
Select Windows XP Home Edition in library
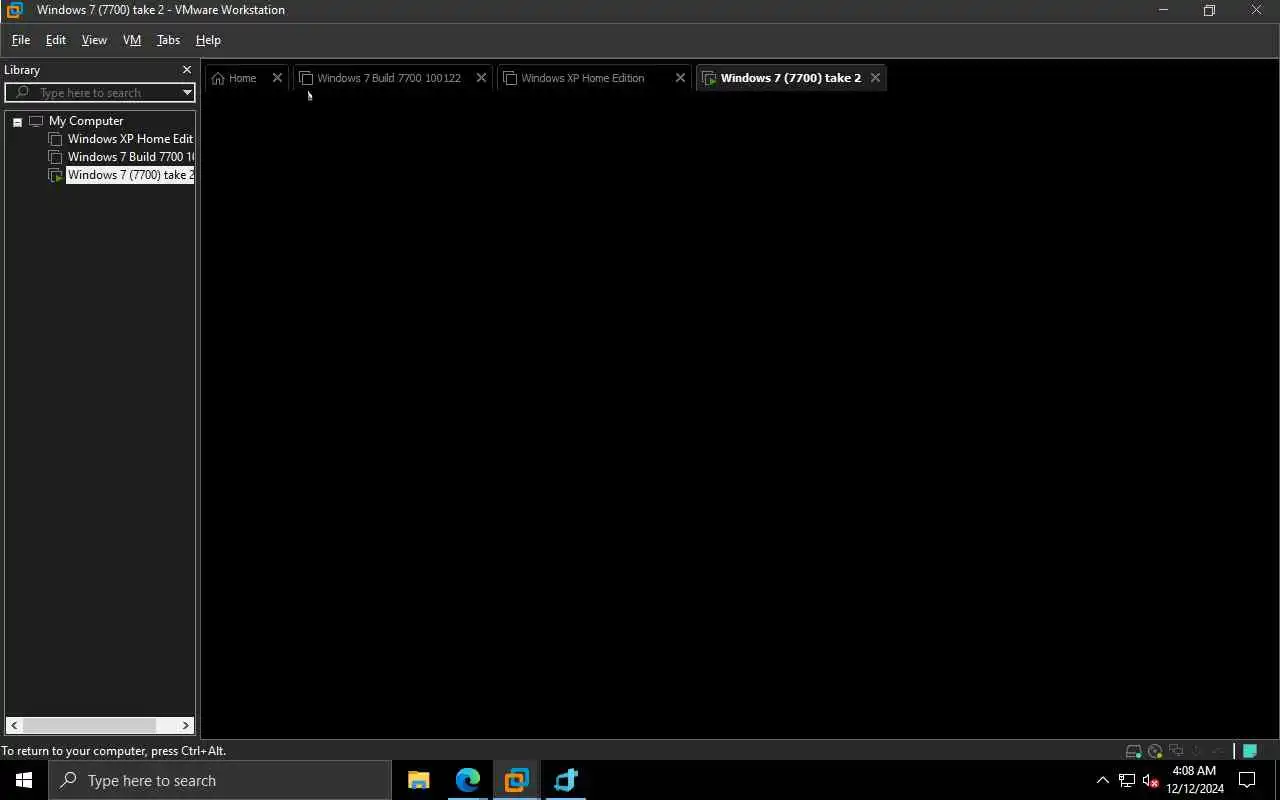(x=130, y=139)
